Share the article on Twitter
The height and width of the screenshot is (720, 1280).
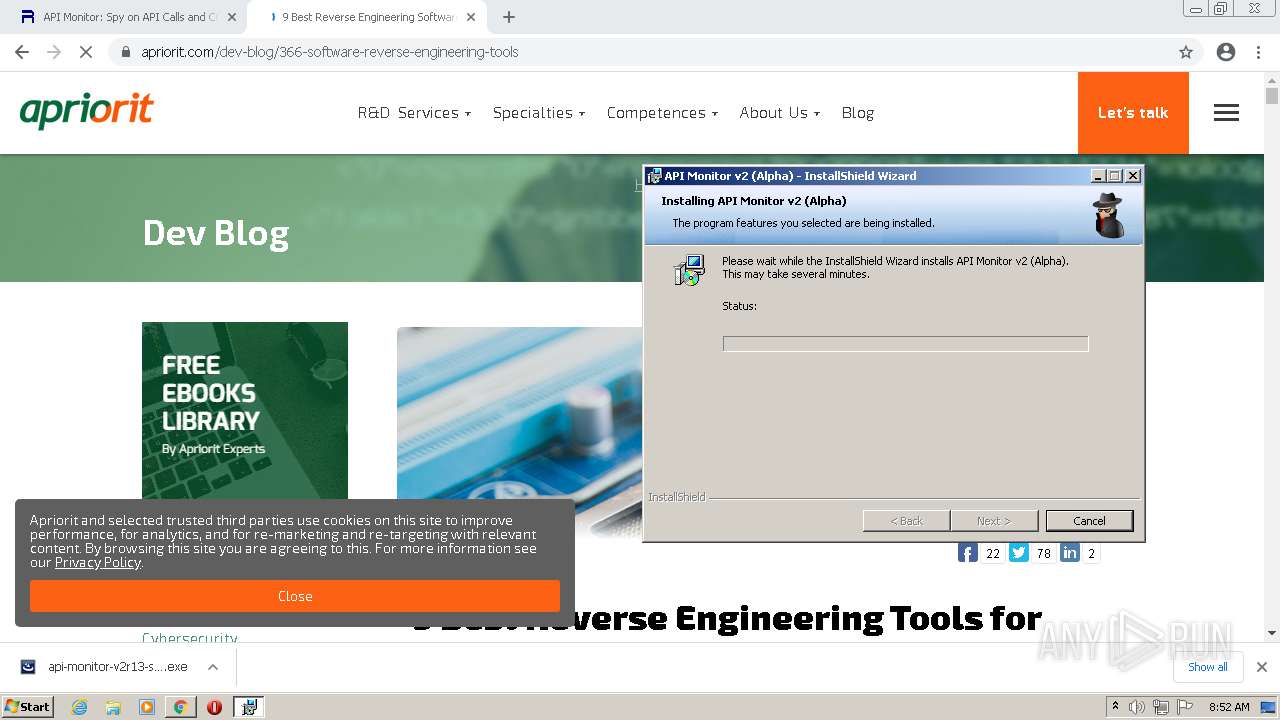pos(1018,553)
